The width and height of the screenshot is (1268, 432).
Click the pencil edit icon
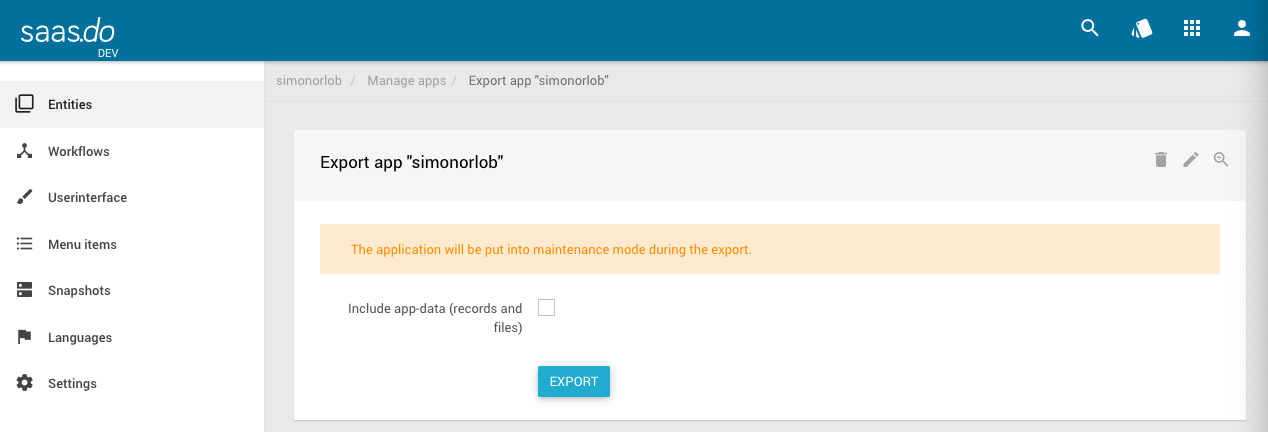point(1191,159)
